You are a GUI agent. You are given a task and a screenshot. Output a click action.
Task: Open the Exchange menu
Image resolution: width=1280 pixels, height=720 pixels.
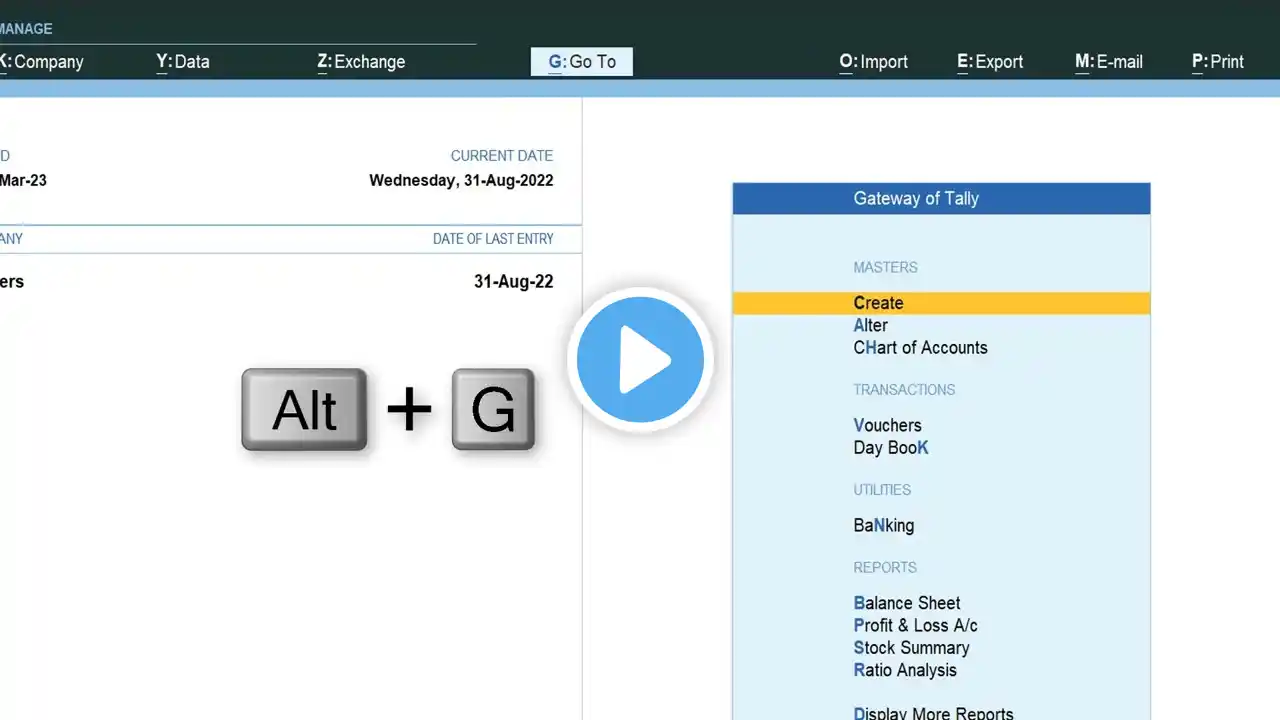[x=361, y=62]
